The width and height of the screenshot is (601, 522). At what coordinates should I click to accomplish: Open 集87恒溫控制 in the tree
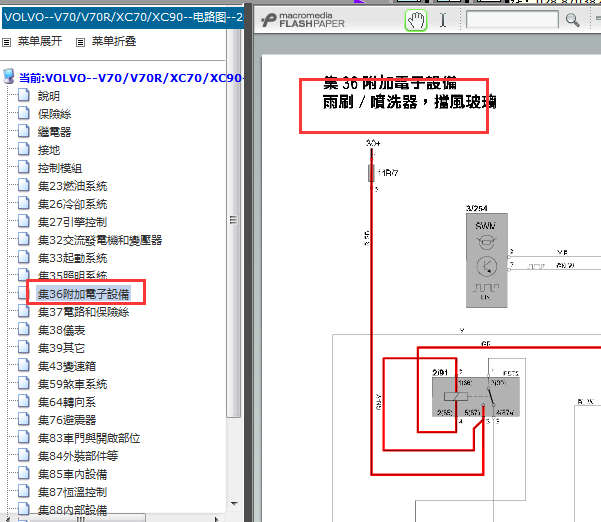click(72, 492)
